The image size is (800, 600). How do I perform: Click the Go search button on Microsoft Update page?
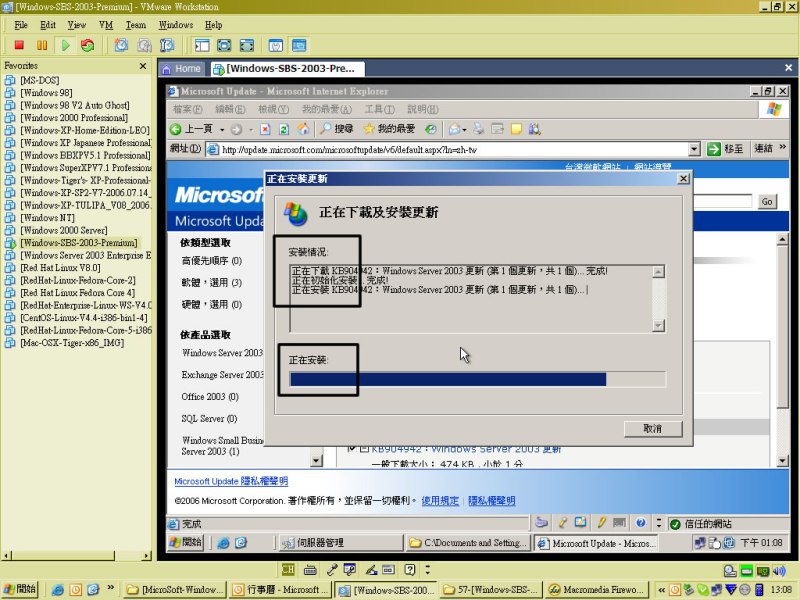767,202
